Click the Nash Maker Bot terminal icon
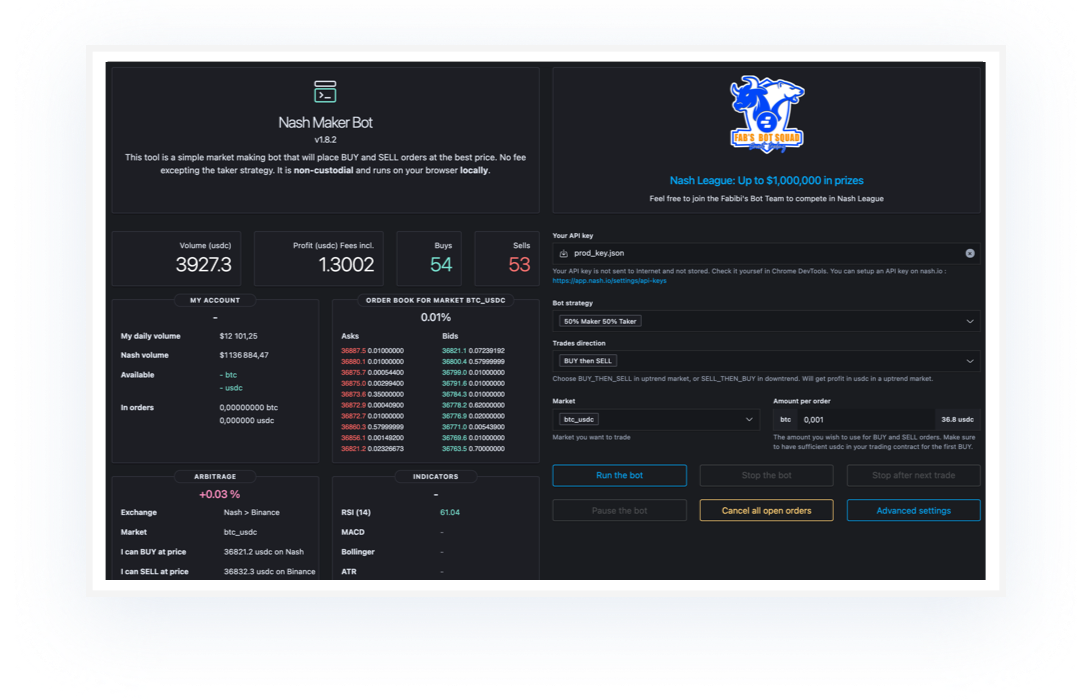This screenshot has height=700, width=1090. pos(325,92)
